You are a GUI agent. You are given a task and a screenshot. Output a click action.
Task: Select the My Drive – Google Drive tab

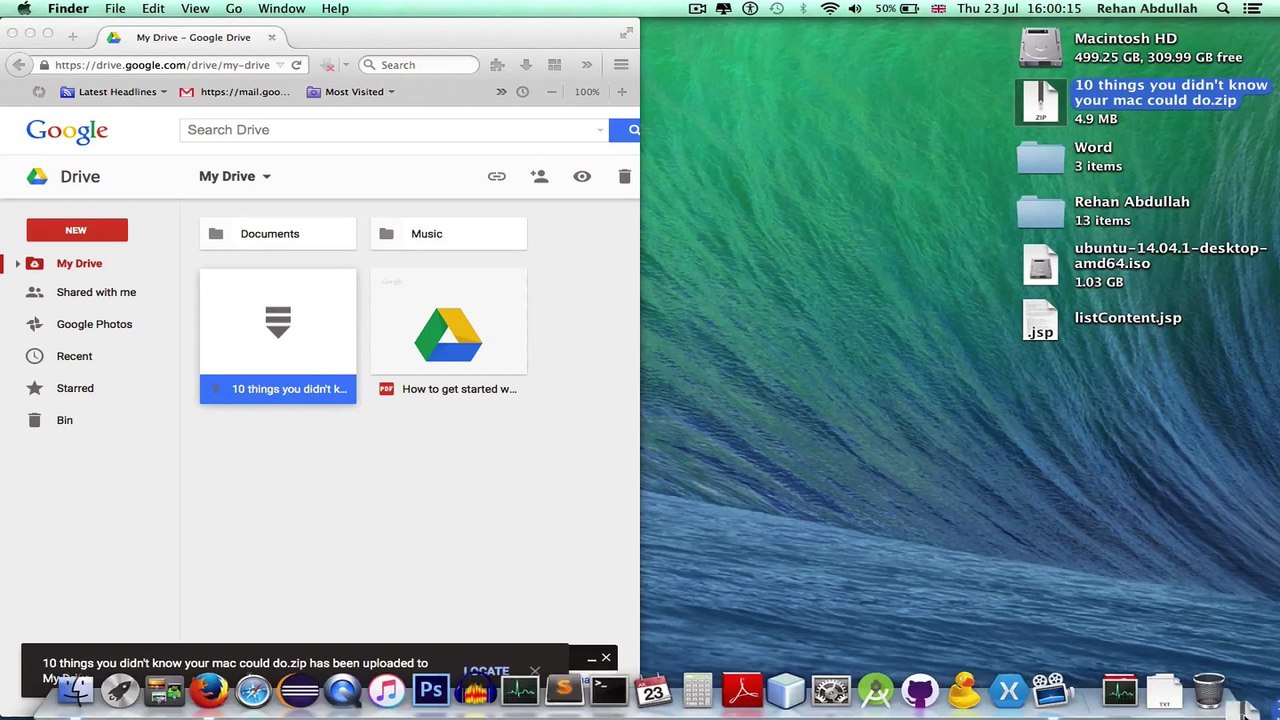click(192, 37)
